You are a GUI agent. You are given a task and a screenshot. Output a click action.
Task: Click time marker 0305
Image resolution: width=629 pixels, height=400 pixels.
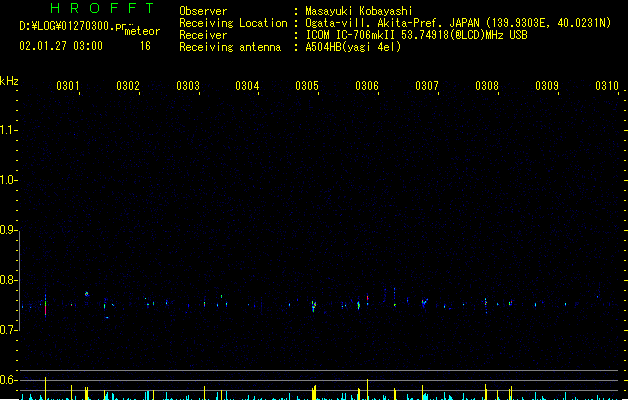[307, 86]
